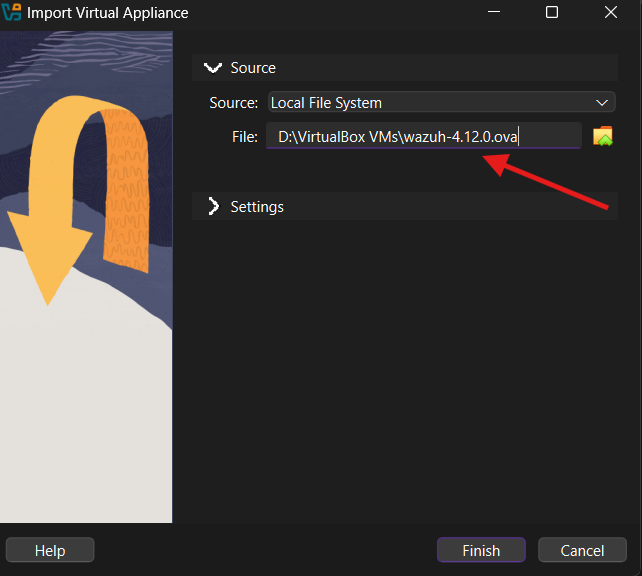Click the "Source:" field label
The height and width of the screenshot is (576, 642).
(x=233, y=102)
